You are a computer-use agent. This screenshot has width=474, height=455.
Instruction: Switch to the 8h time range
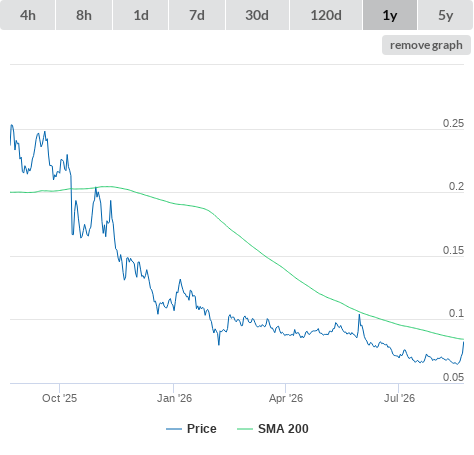pyautogui.click(x=84, y=15)
